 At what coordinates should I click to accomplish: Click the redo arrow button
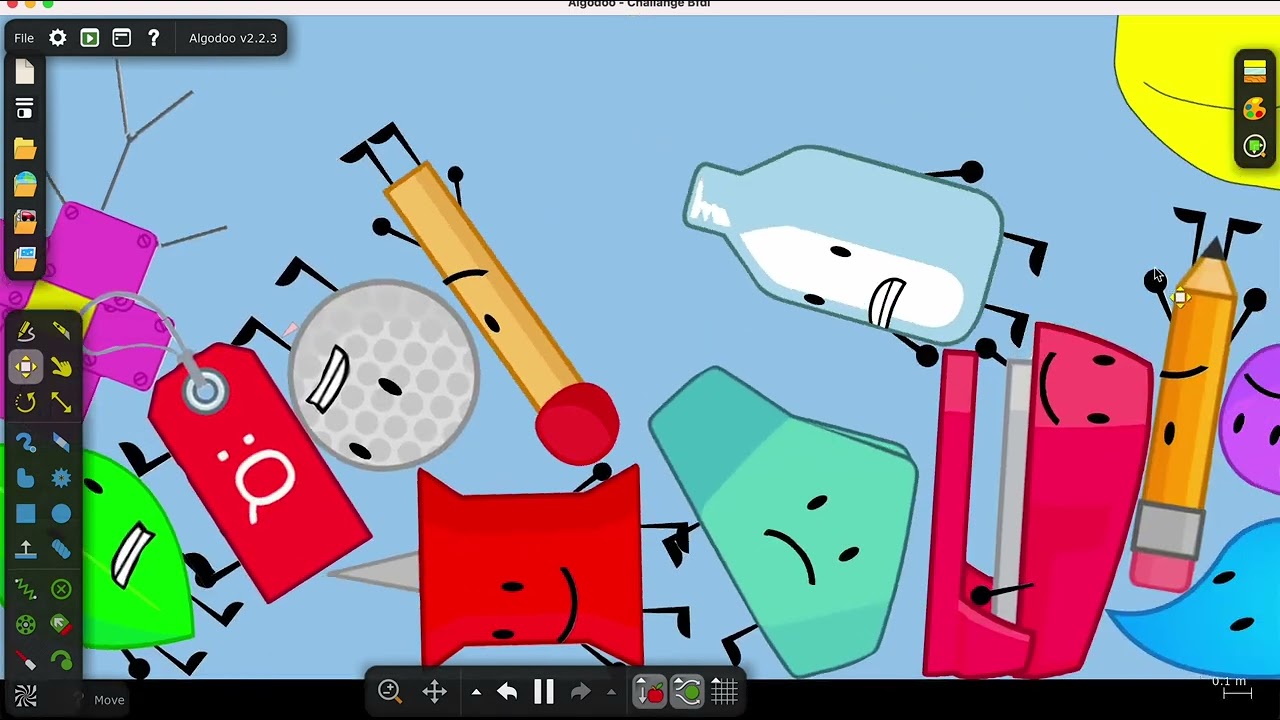[581, 691]
